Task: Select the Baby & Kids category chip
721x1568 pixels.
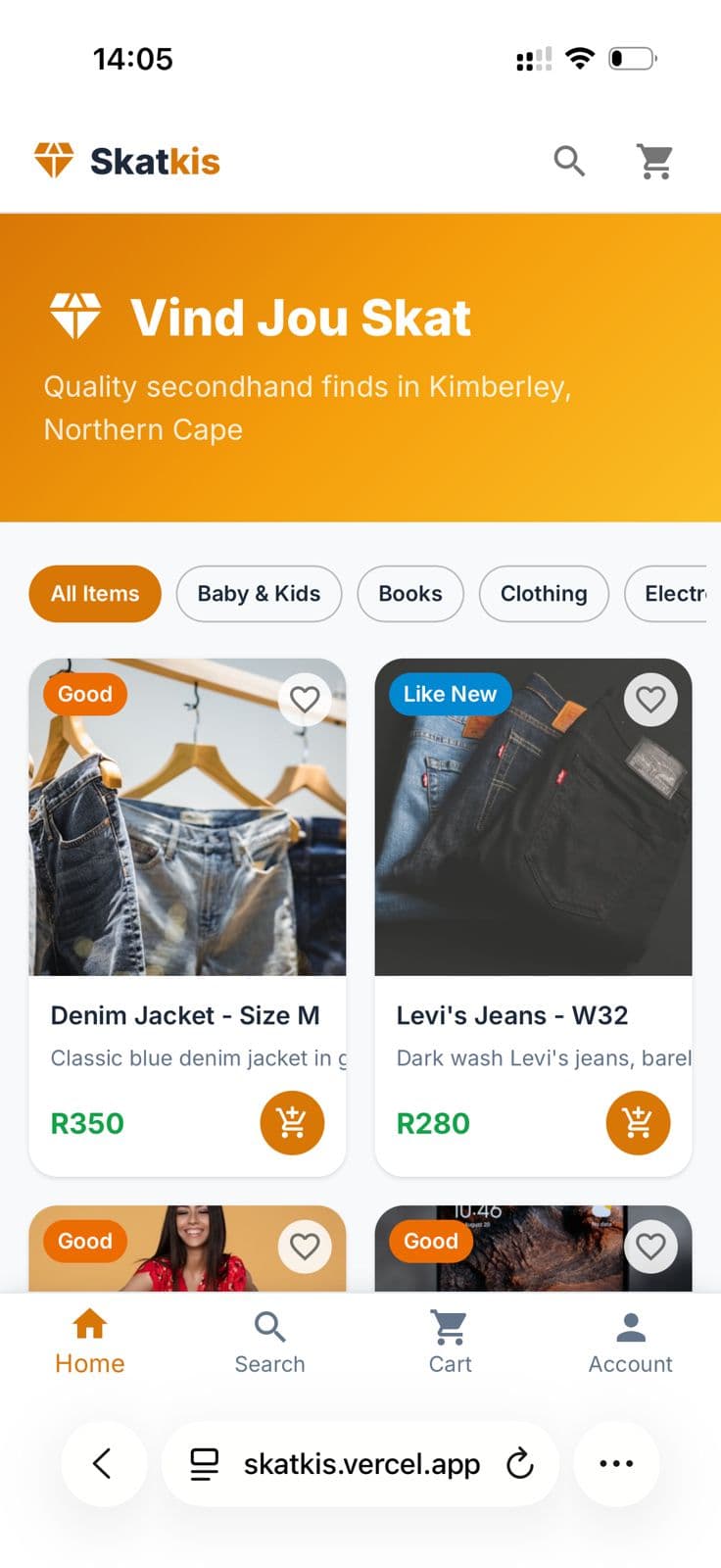Action: coord(259,594)
